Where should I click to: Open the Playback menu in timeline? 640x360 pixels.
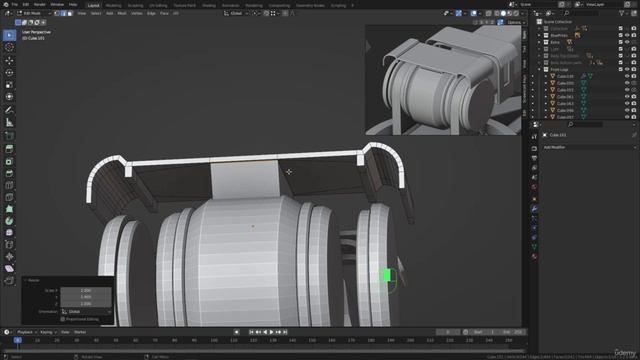click(27, 332)
